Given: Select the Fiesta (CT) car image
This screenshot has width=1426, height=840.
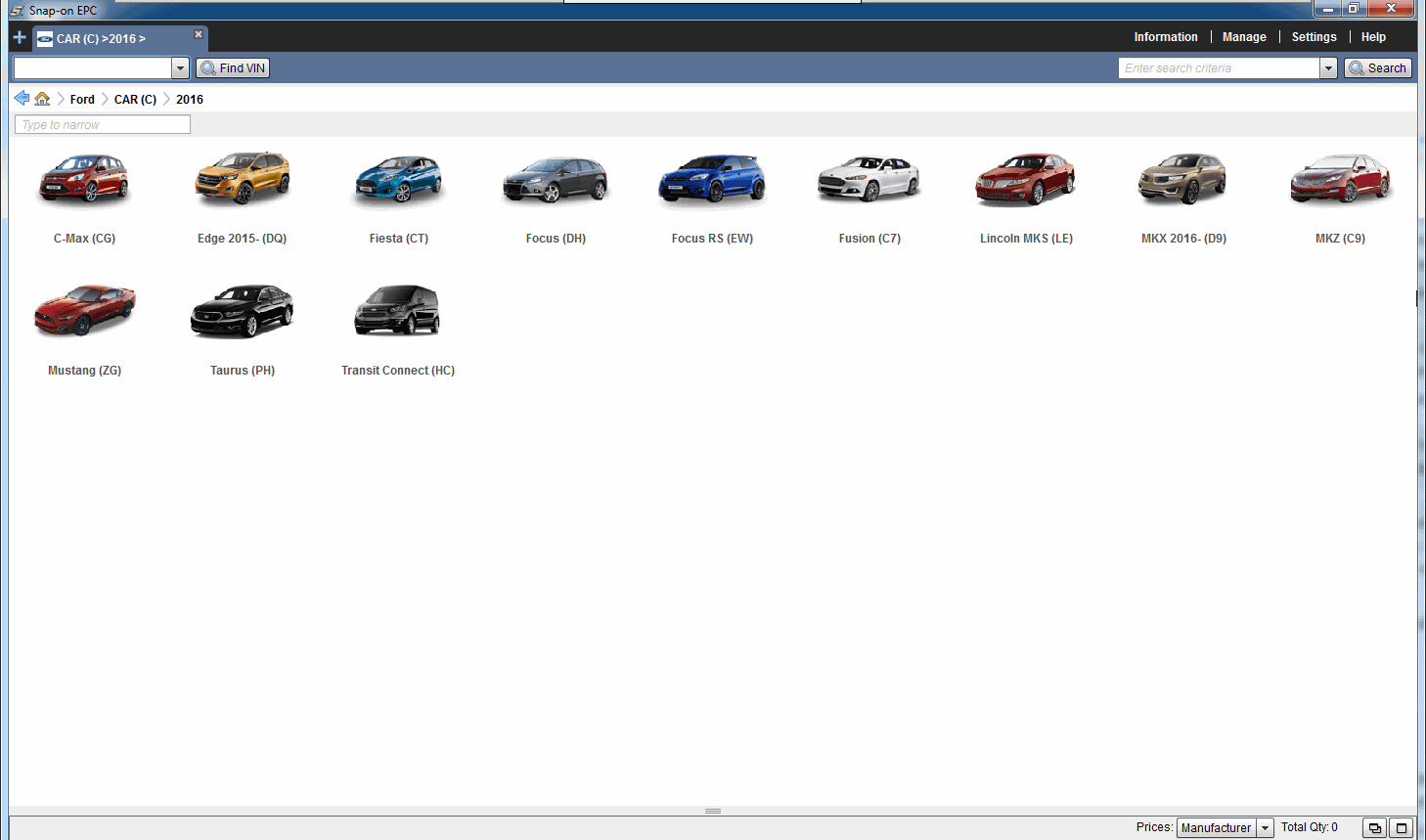Looking at the screenshot, I should [399, 181].
